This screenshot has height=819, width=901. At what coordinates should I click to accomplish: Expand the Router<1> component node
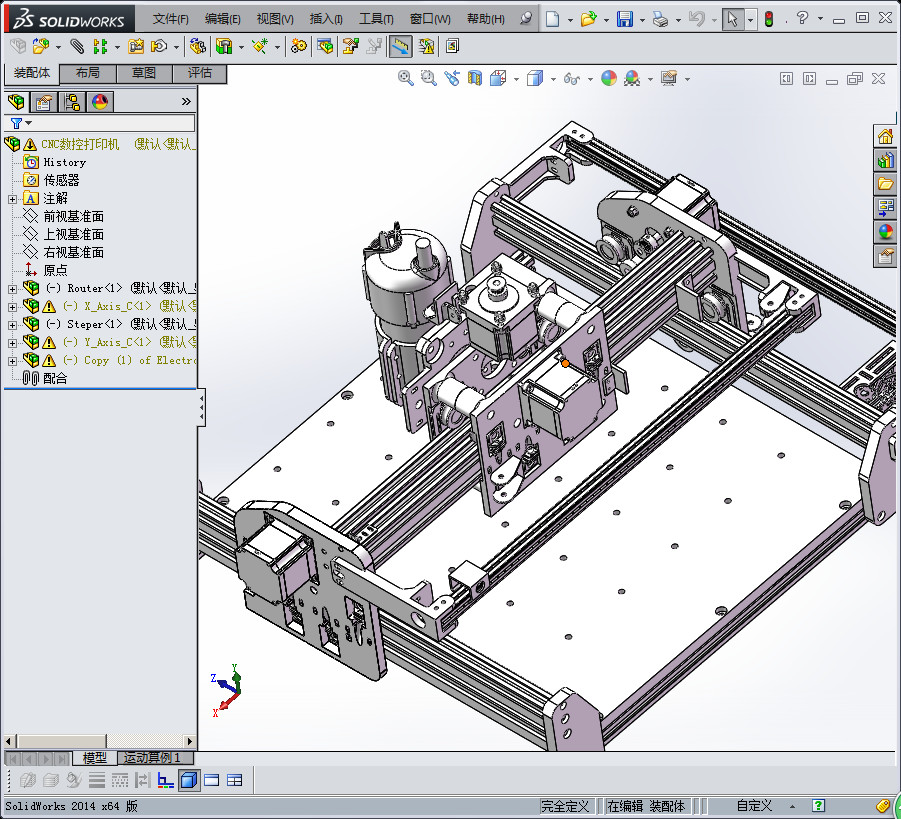(12, 288)
